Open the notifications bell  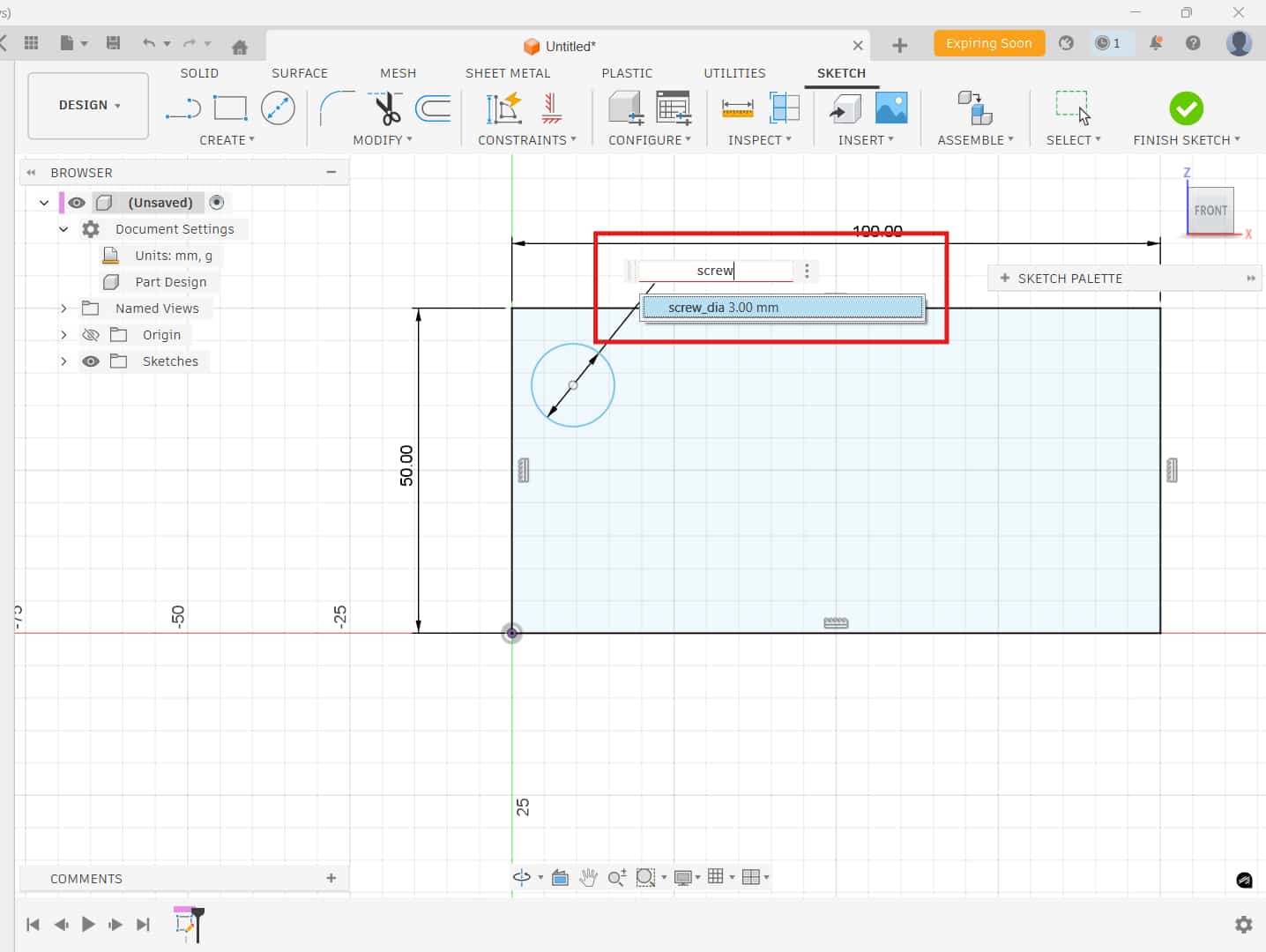pyautogui.click(x=1155, y=43)
